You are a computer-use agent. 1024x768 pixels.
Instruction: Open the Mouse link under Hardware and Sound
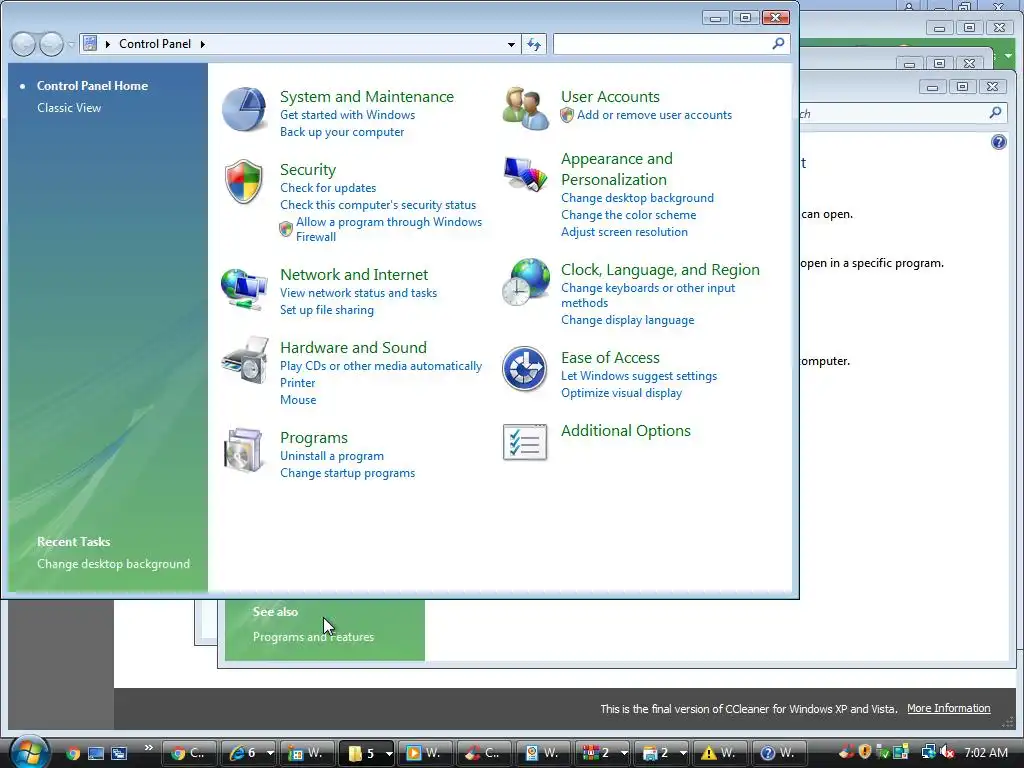point(298,400)
